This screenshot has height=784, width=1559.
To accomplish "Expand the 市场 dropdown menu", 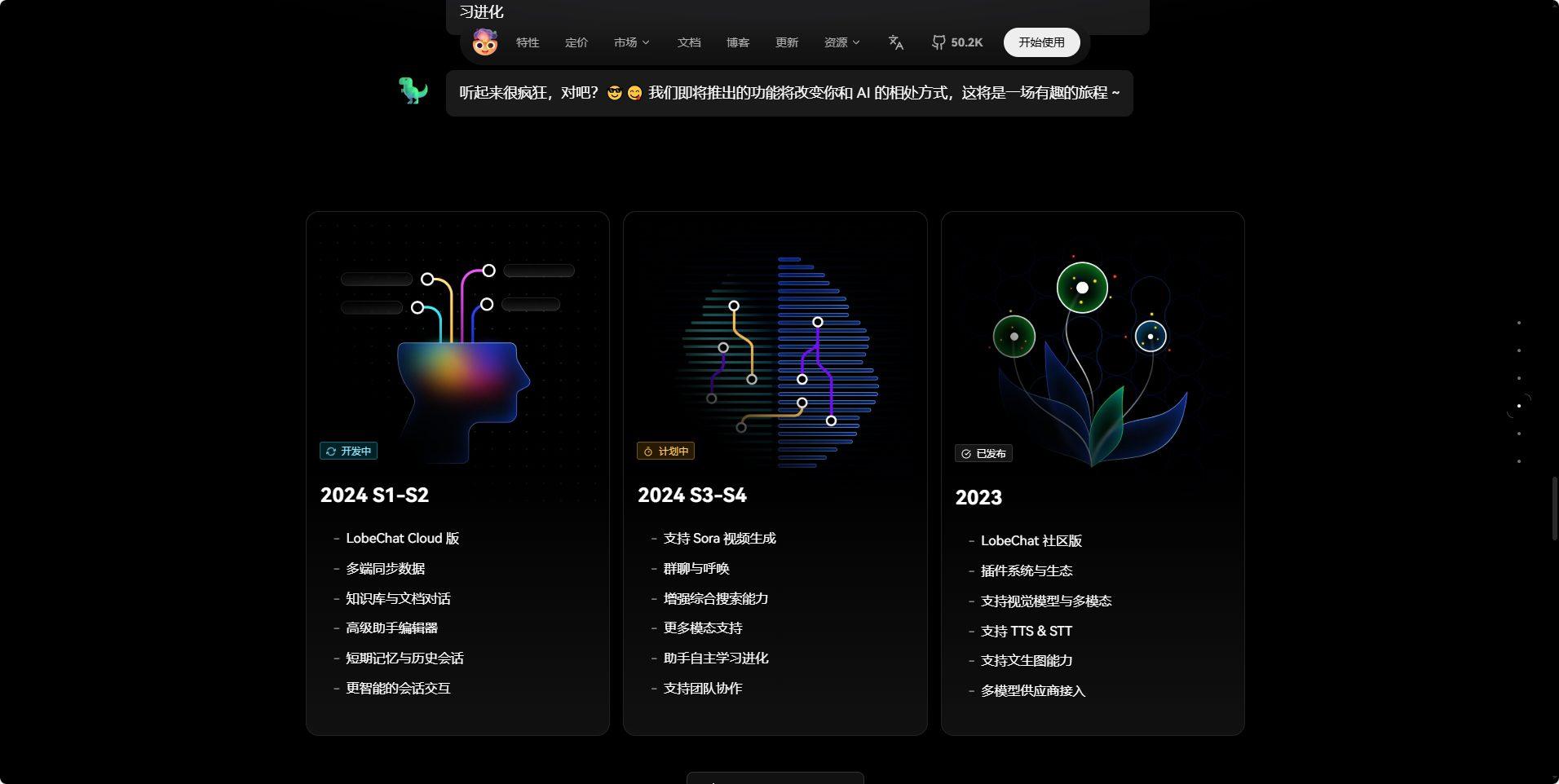I will click(631, 42).
